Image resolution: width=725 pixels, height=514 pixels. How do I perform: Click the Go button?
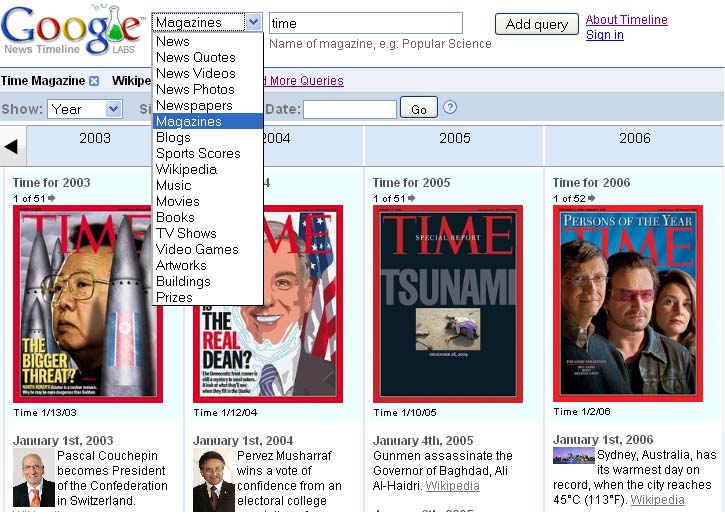point(419,108)
